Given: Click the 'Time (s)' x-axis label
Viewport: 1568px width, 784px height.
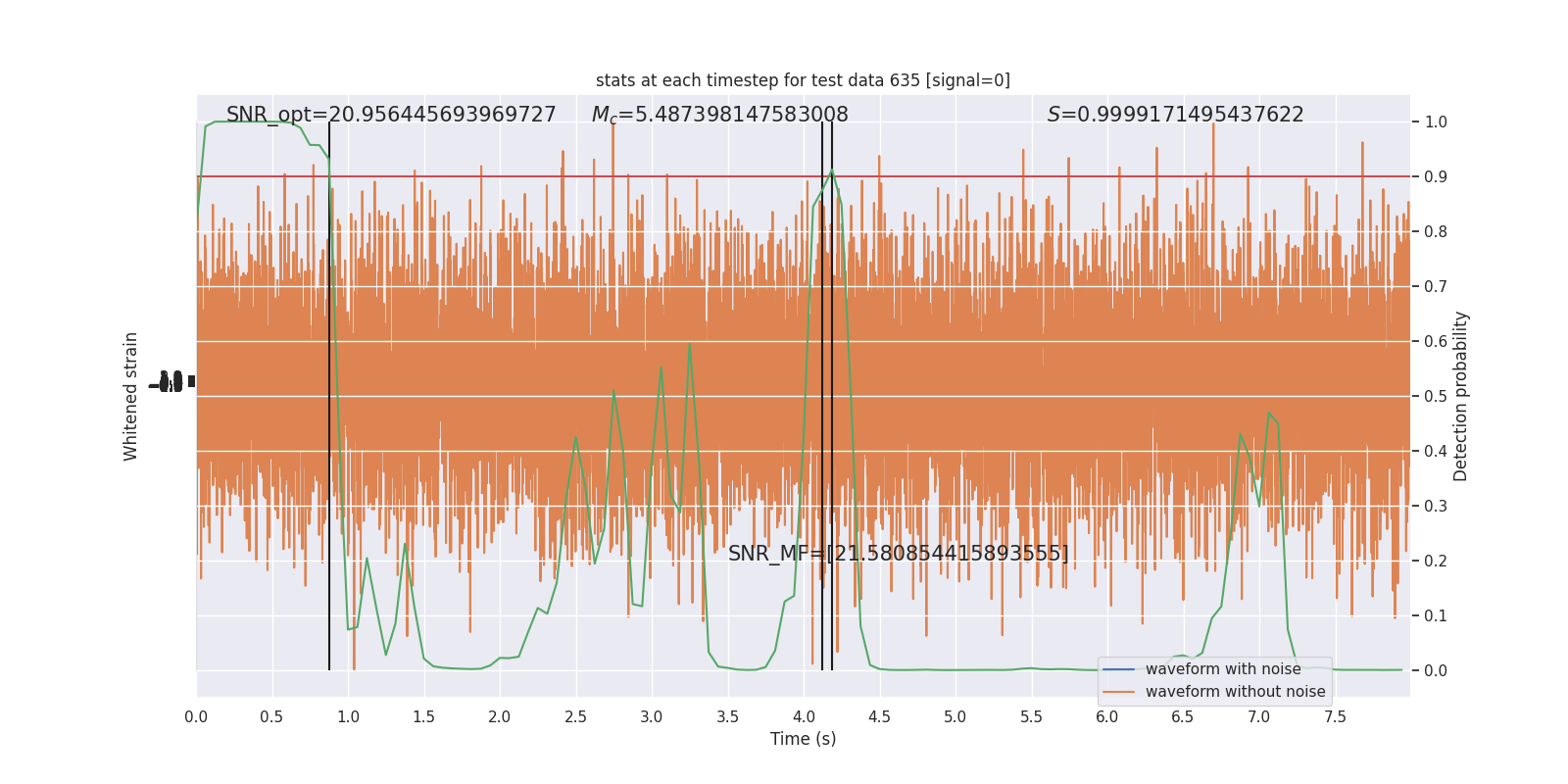Looking at the screenshot, I should pyautogui.click(x=803, y=739).
